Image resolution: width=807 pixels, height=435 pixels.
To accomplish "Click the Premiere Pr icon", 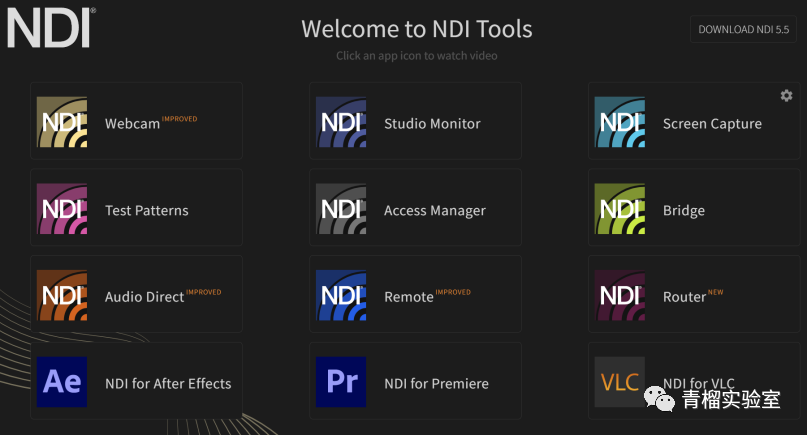I will coord(341,382).
